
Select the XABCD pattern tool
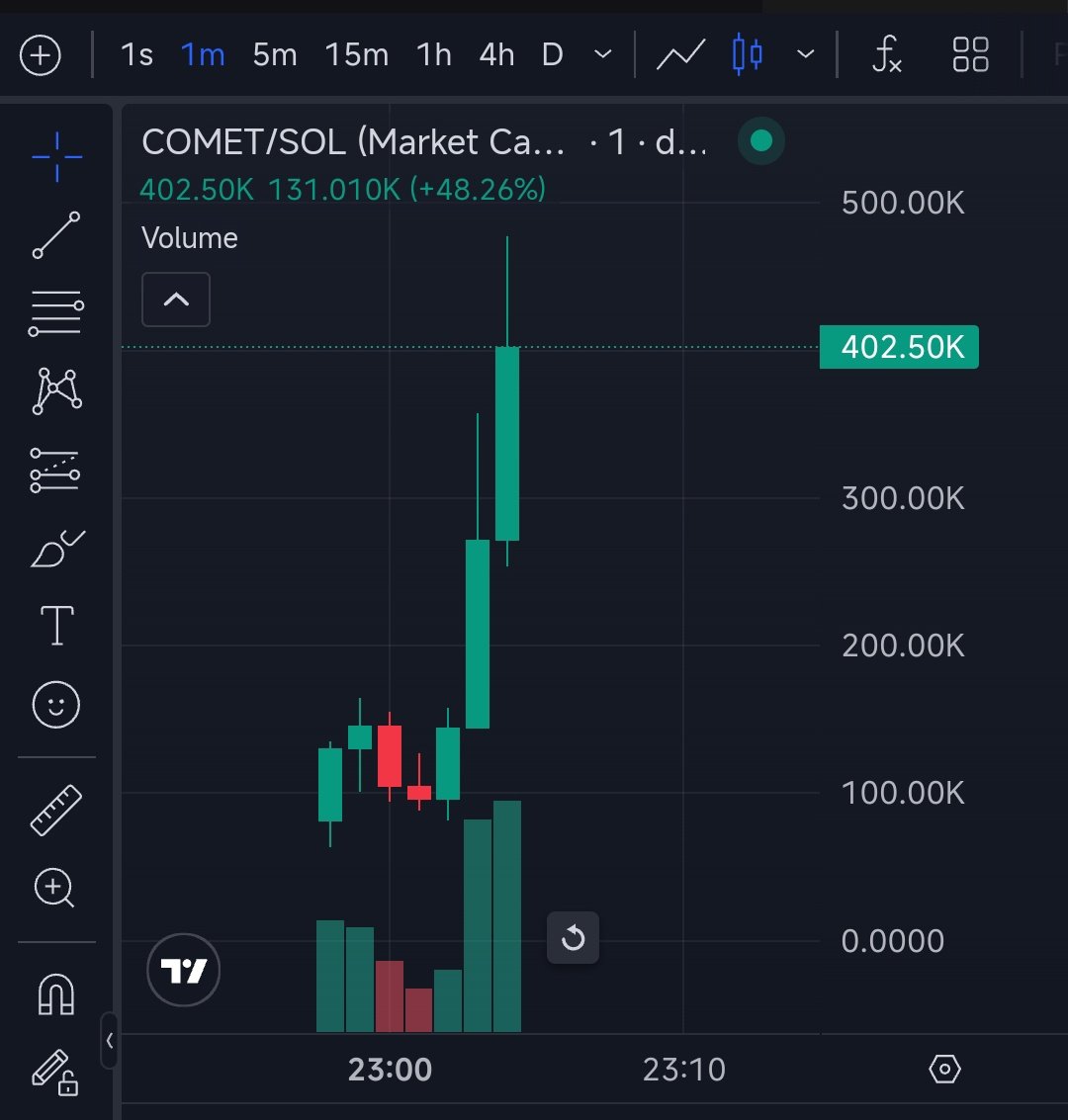coord(56,390)
